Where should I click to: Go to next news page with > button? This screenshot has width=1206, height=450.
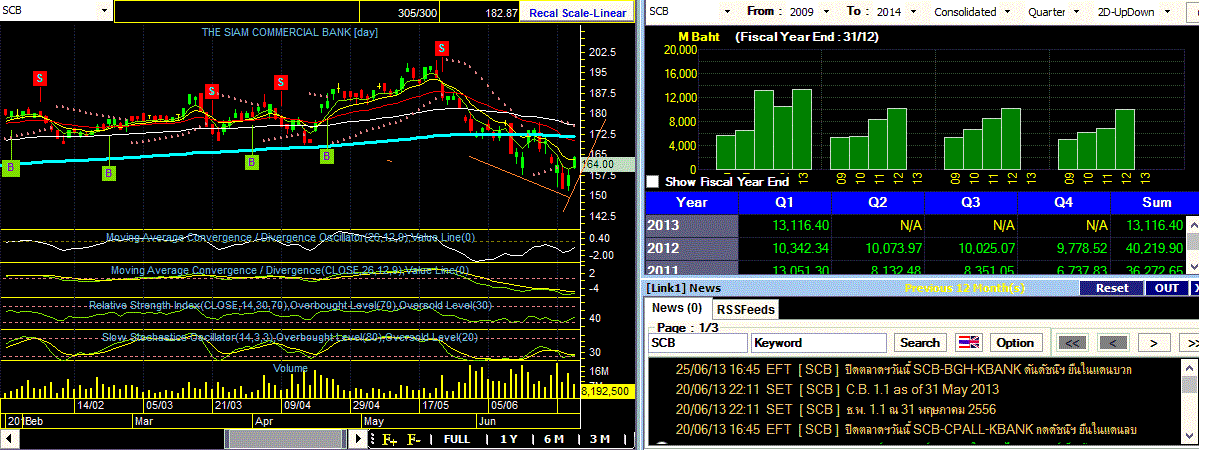[1154, 342]
